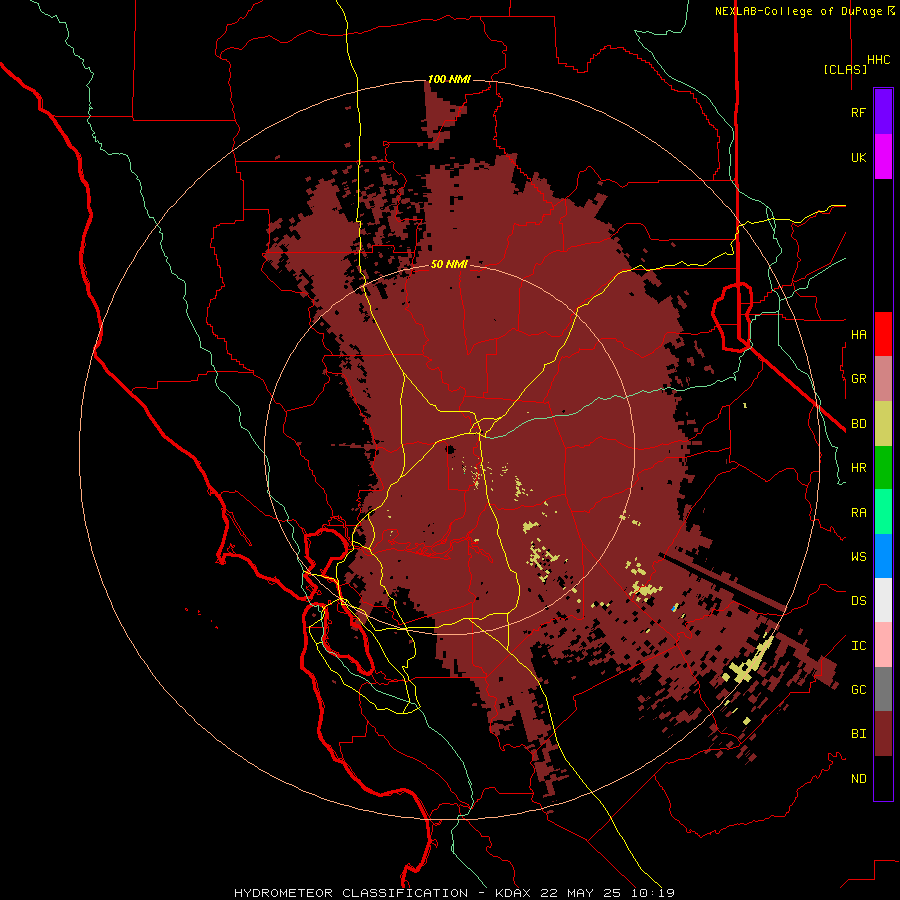Screen dimensions: 900x900
Task: Click the HHC product label
Action: (879, 60)
